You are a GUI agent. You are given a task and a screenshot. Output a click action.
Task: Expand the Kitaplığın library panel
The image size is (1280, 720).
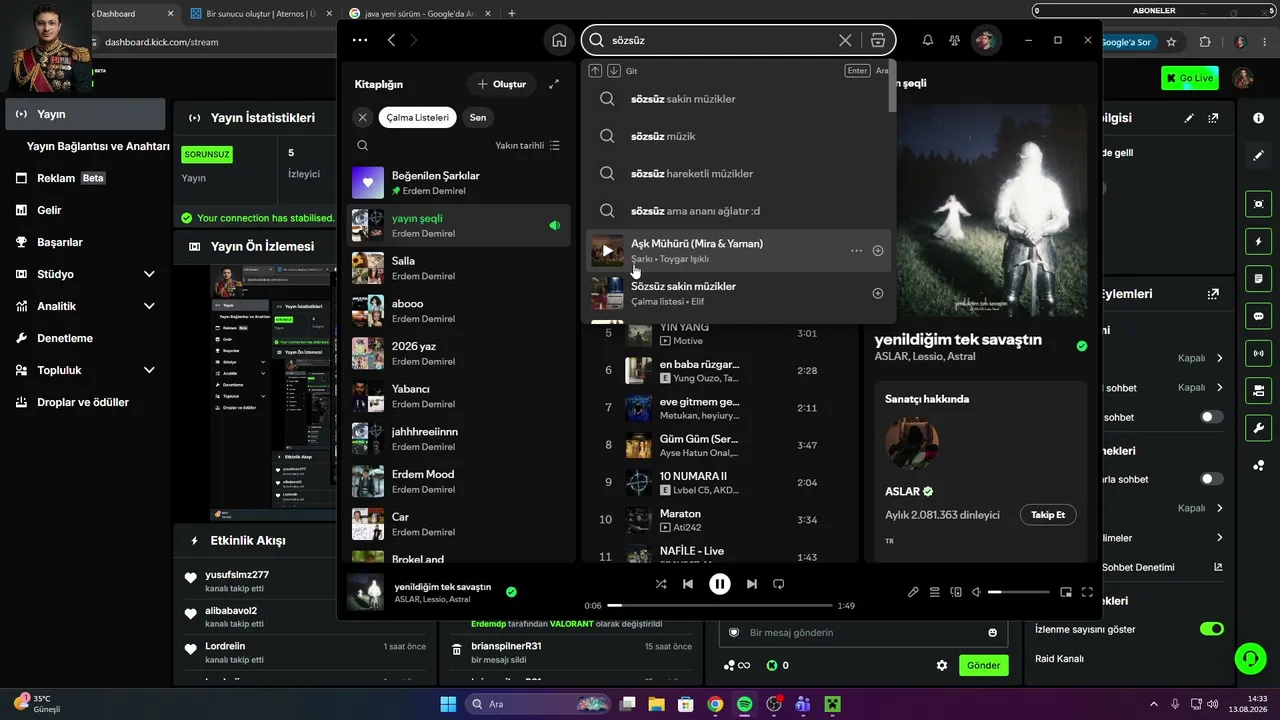[554, 84]
